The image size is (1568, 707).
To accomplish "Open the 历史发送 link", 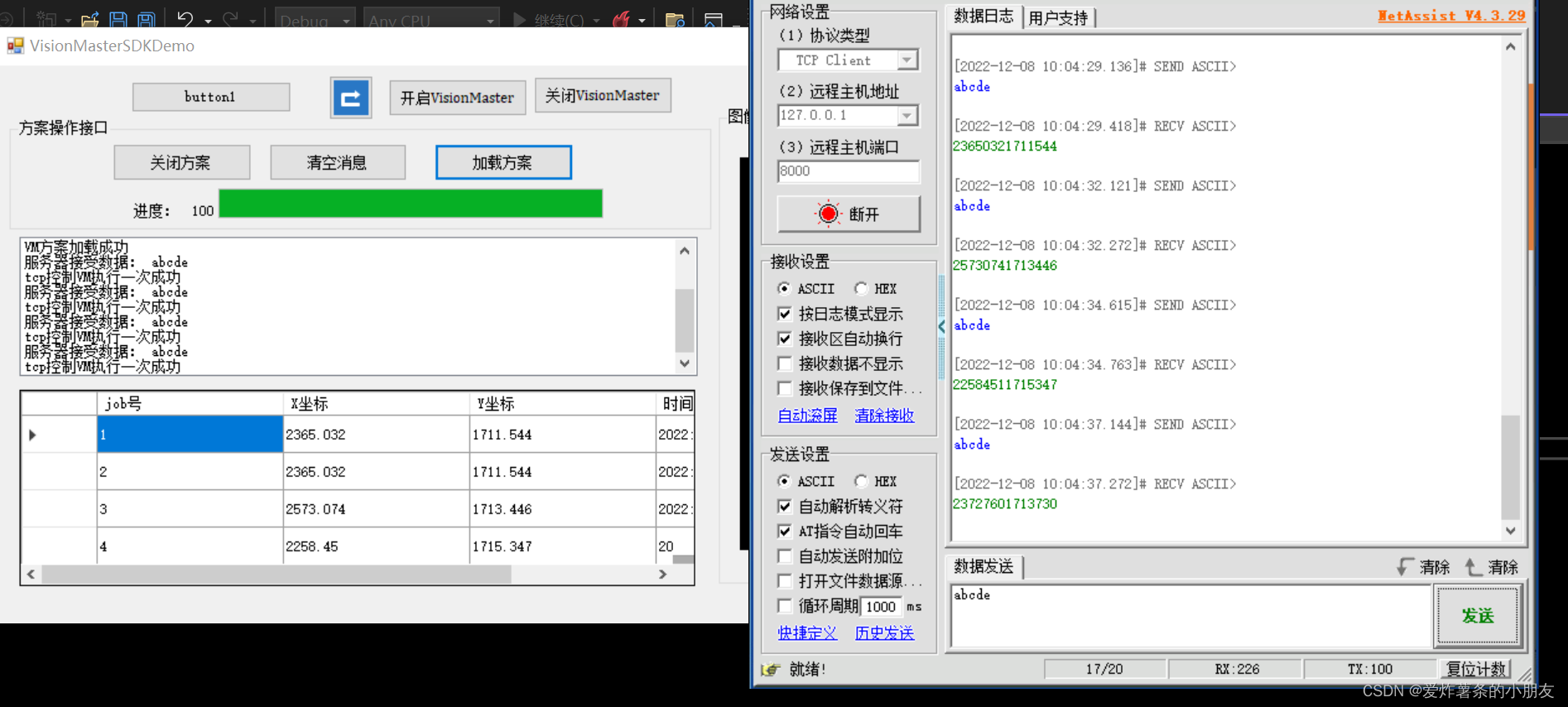I will click(884, 633).
